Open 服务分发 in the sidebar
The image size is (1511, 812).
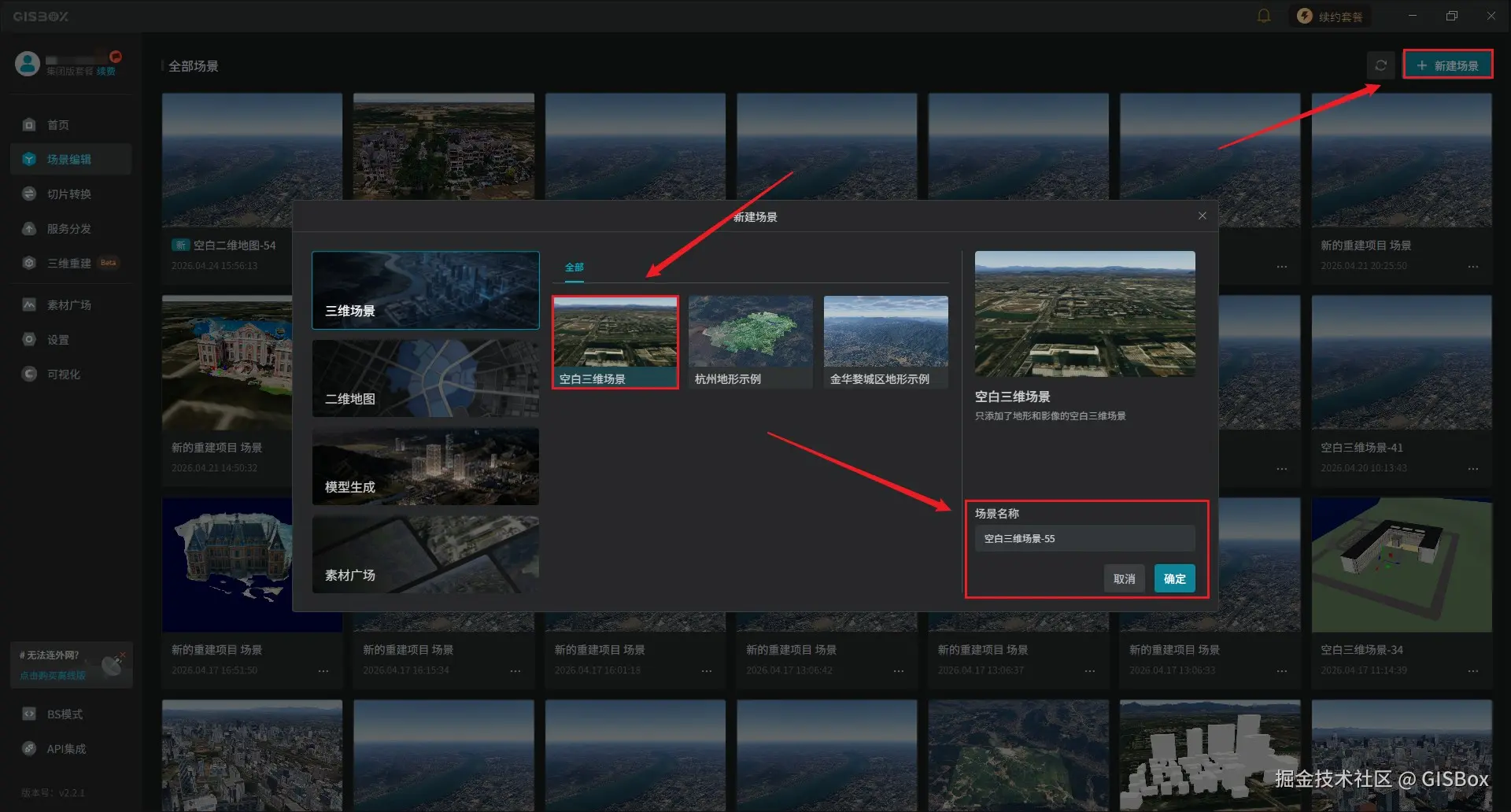point(71,229)
